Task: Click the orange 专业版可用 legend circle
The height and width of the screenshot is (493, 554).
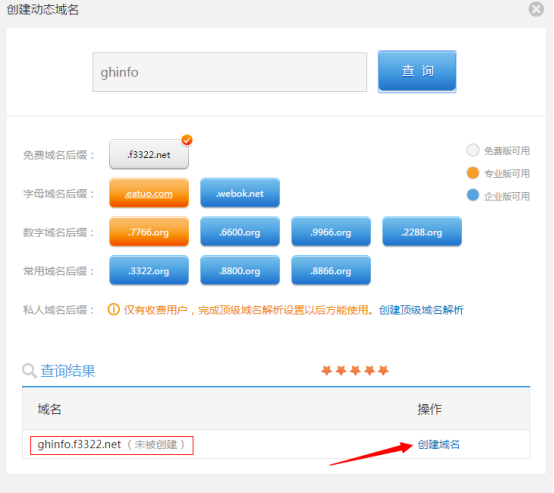Action: pyautogui.click(x=473, y=173)
